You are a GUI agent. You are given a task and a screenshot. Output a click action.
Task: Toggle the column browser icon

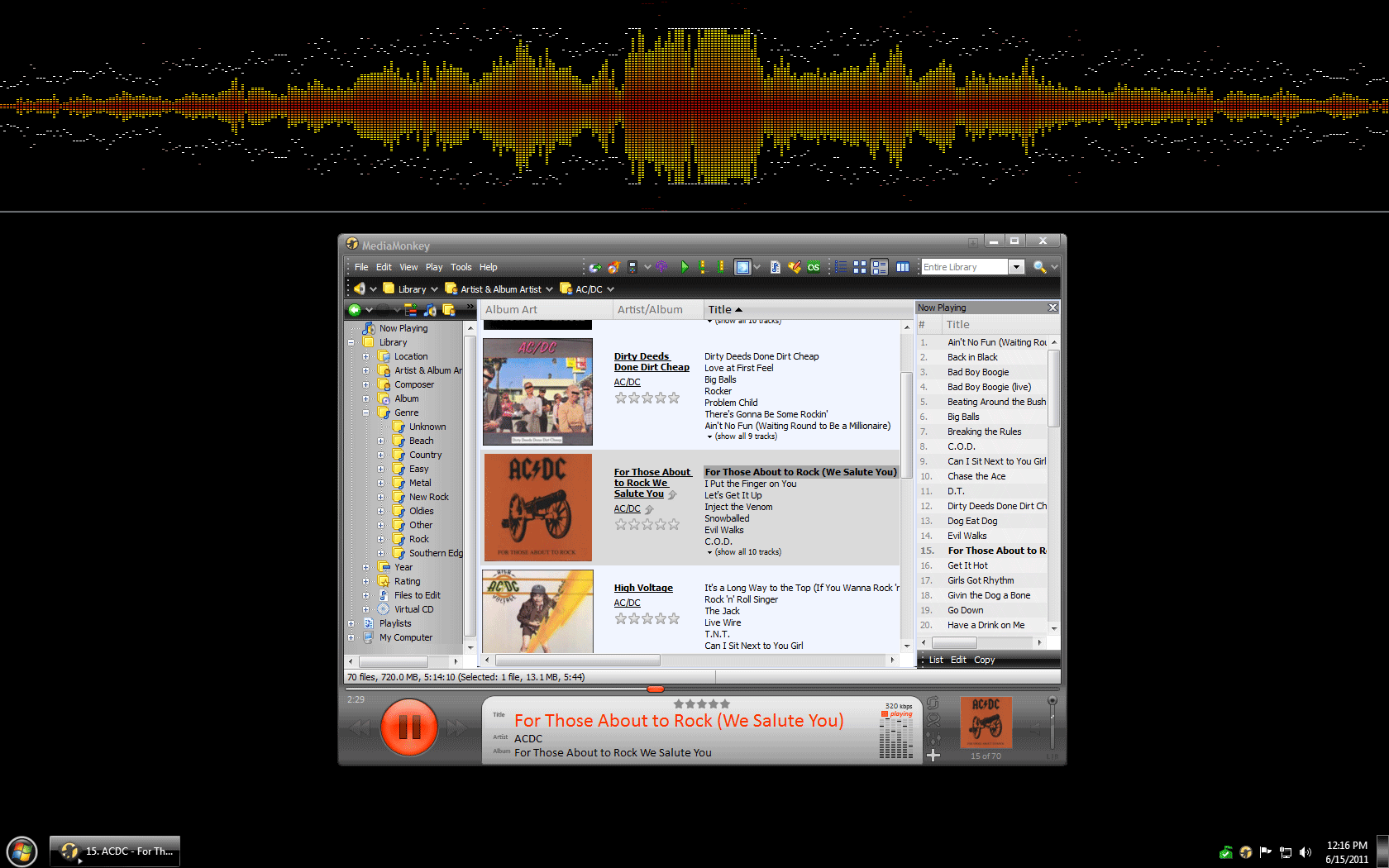coord(903,267)
